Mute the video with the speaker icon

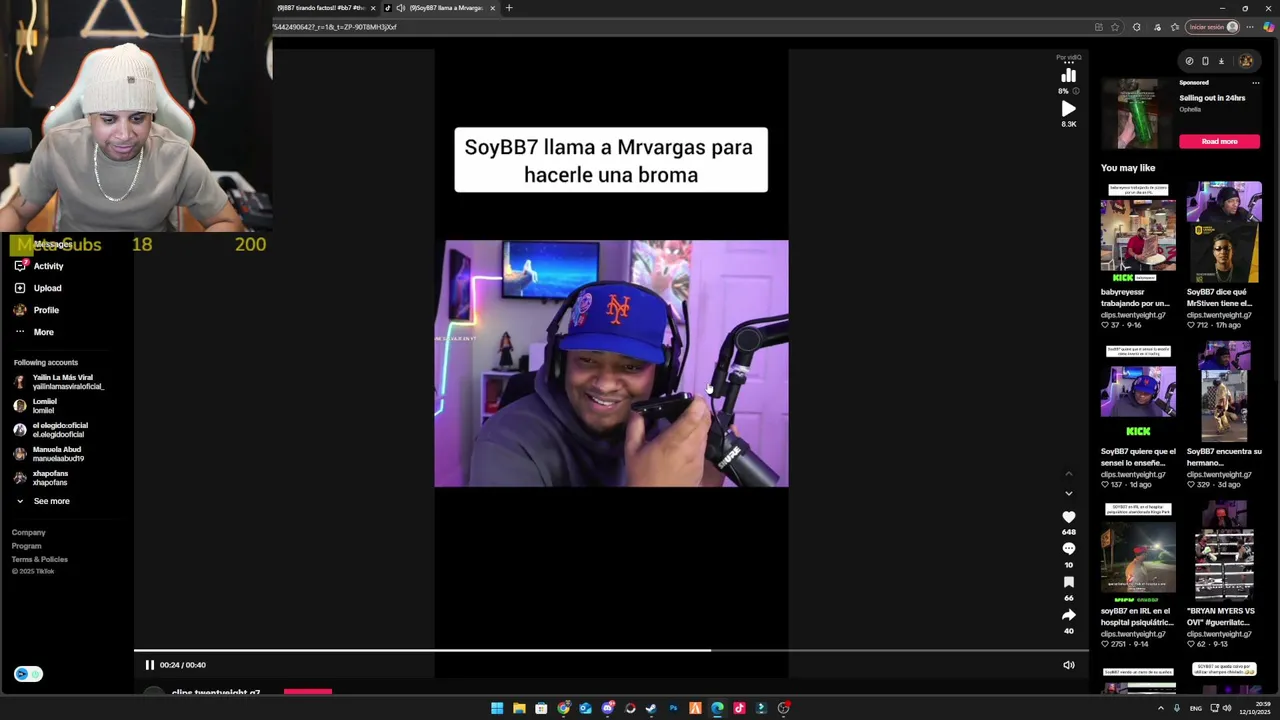click(1069, 665)
